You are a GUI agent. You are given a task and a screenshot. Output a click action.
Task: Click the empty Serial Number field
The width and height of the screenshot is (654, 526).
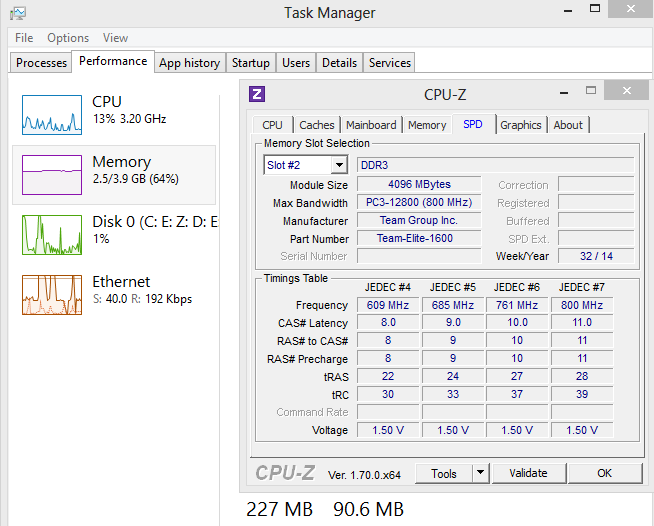[x=419, y=256]
